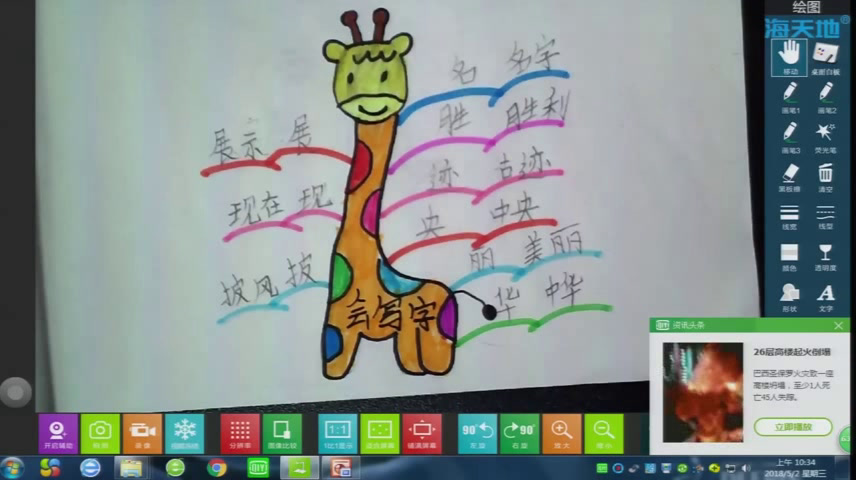Open Chrome from the Windows taskbar
This screenshot has width=856, height=480.
(217, 467)
